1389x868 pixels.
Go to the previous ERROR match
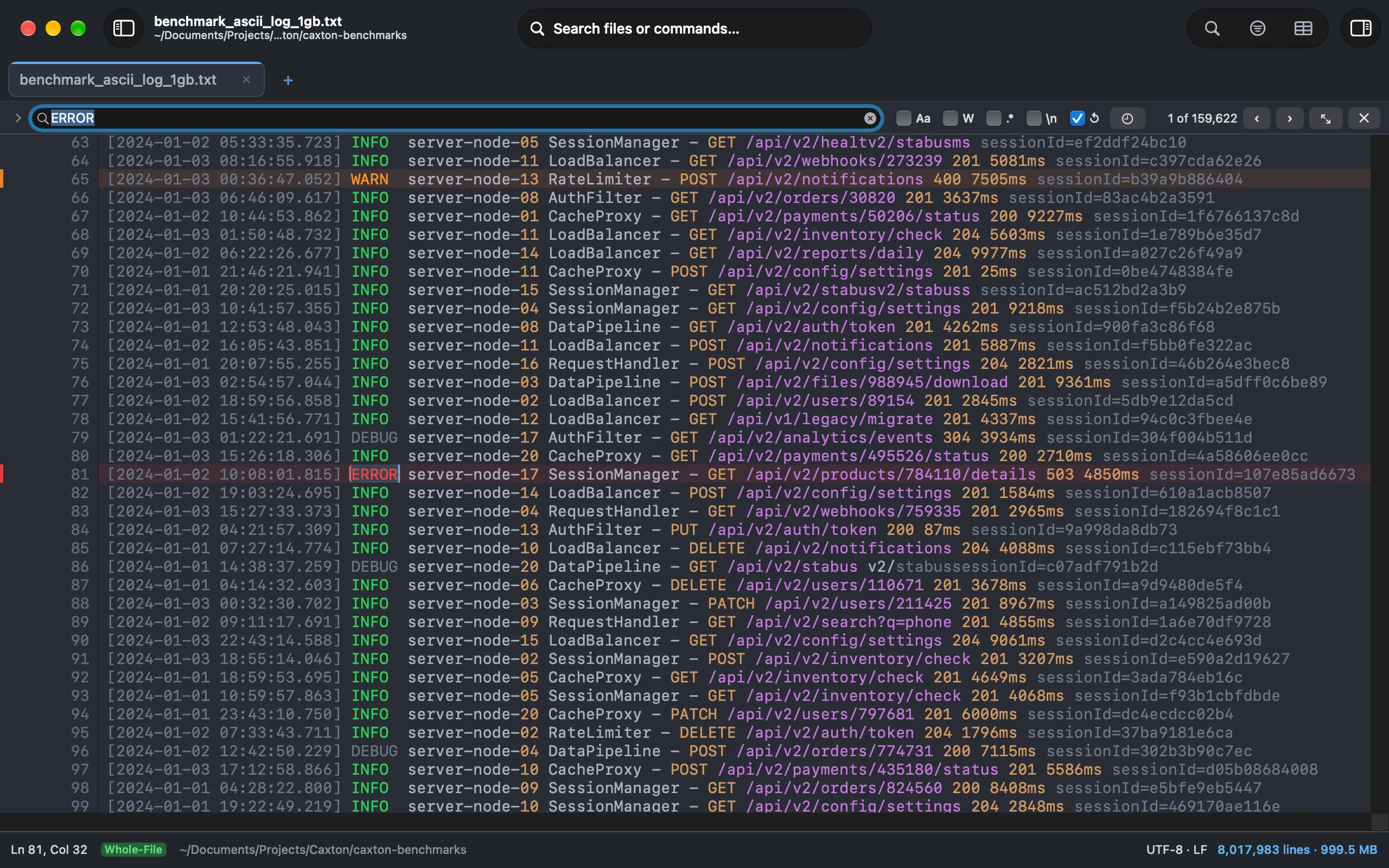[x=1257, y=118]
